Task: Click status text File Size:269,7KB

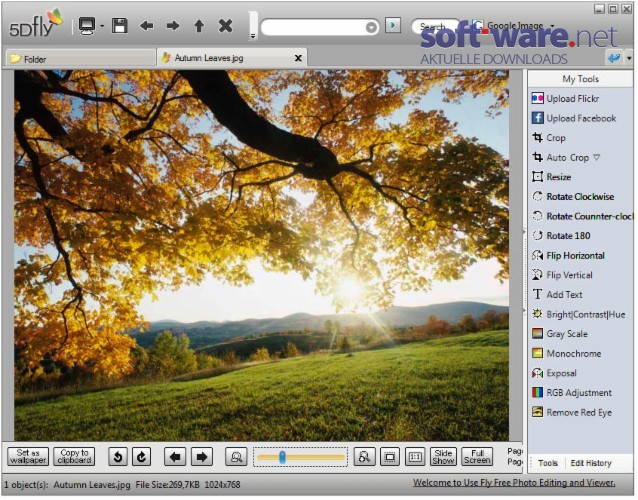Action: [x=167, y=485]
